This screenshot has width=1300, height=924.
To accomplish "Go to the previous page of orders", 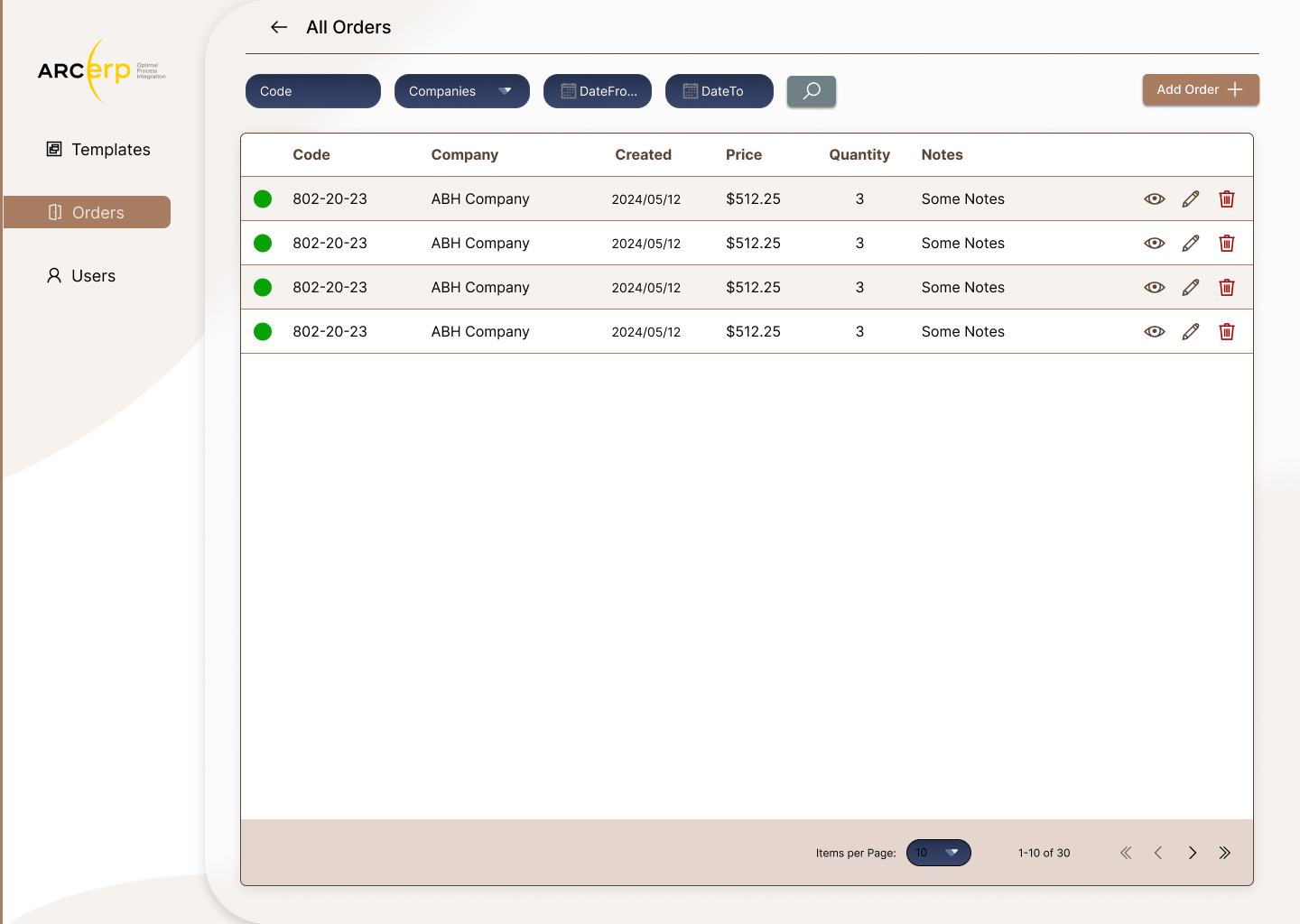I will (1158, 853).
